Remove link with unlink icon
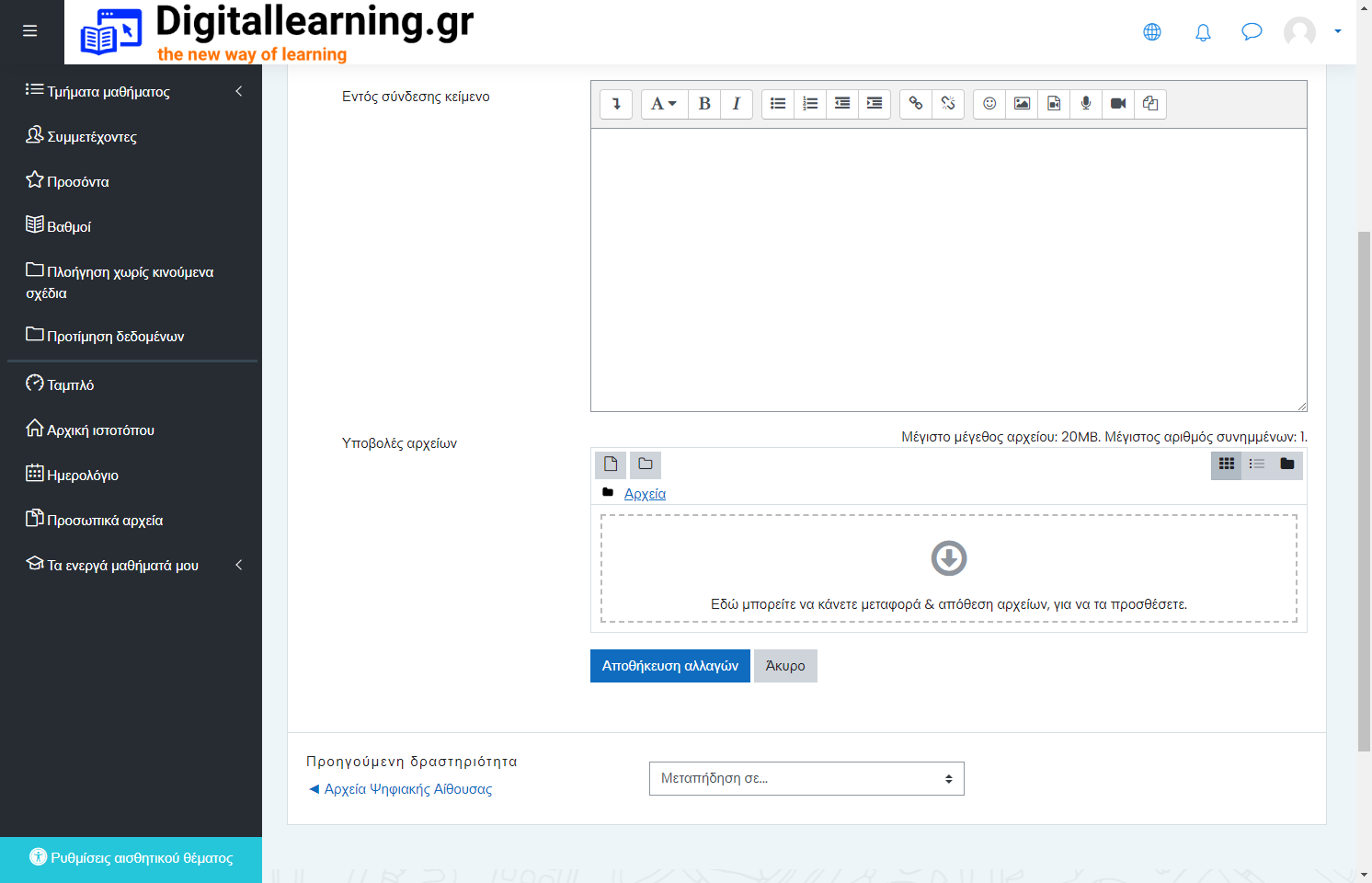Viewport: 1372px width, 883px height. [x=948, y=104]
